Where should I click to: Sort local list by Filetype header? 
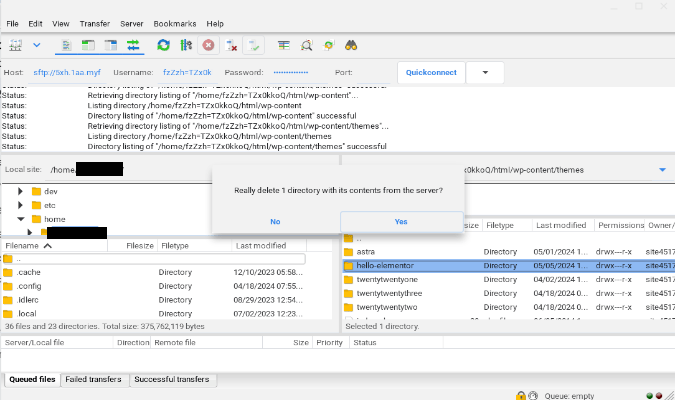point(194,246)
